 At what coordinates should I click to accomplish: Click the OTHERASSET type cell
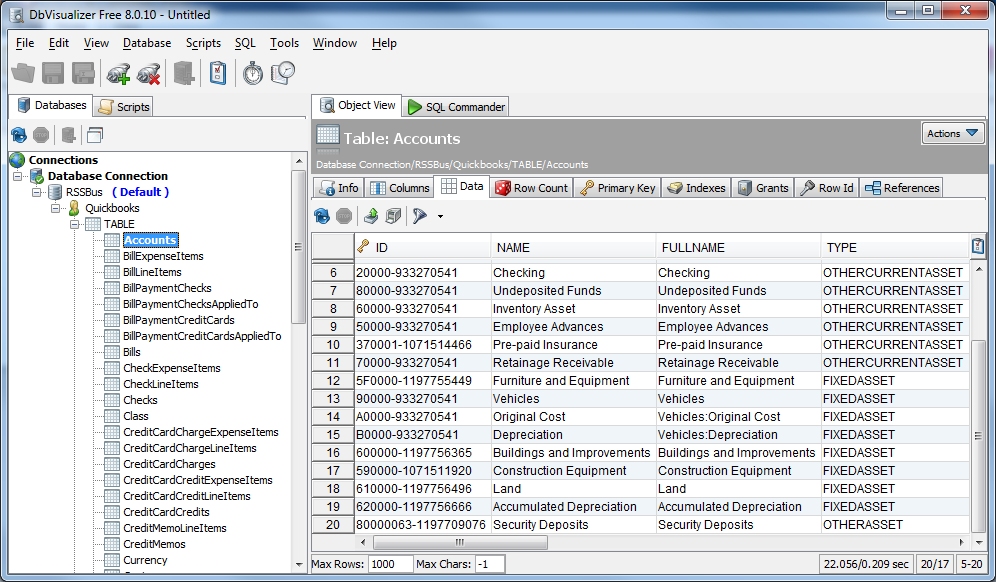point(894,525)
